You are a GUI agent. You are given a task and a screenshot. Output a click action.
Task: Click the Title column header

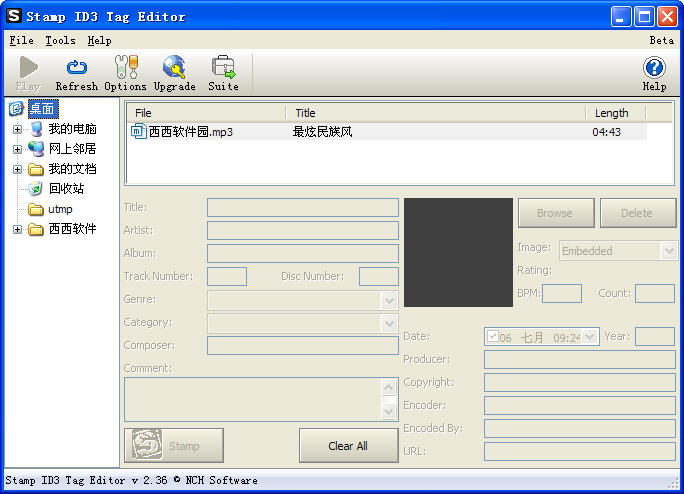coord(436,113)
